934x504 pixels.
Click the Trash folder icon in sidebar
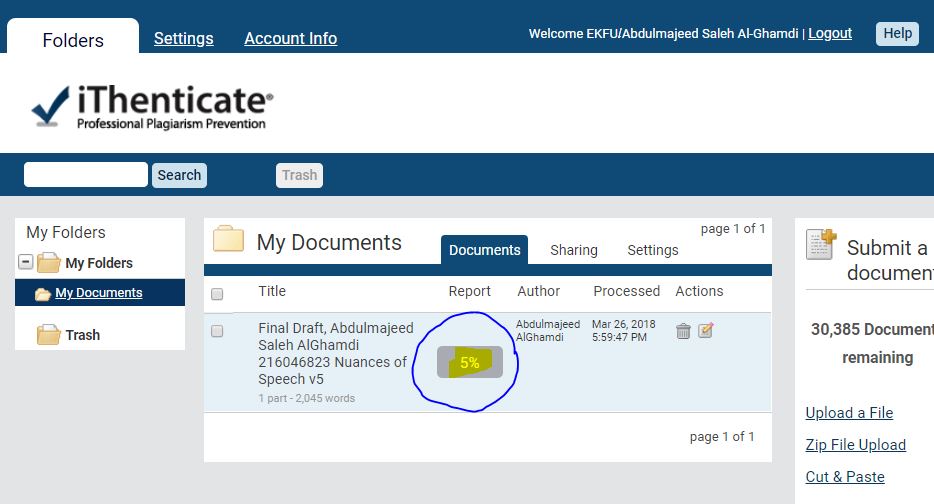(48, 335)
